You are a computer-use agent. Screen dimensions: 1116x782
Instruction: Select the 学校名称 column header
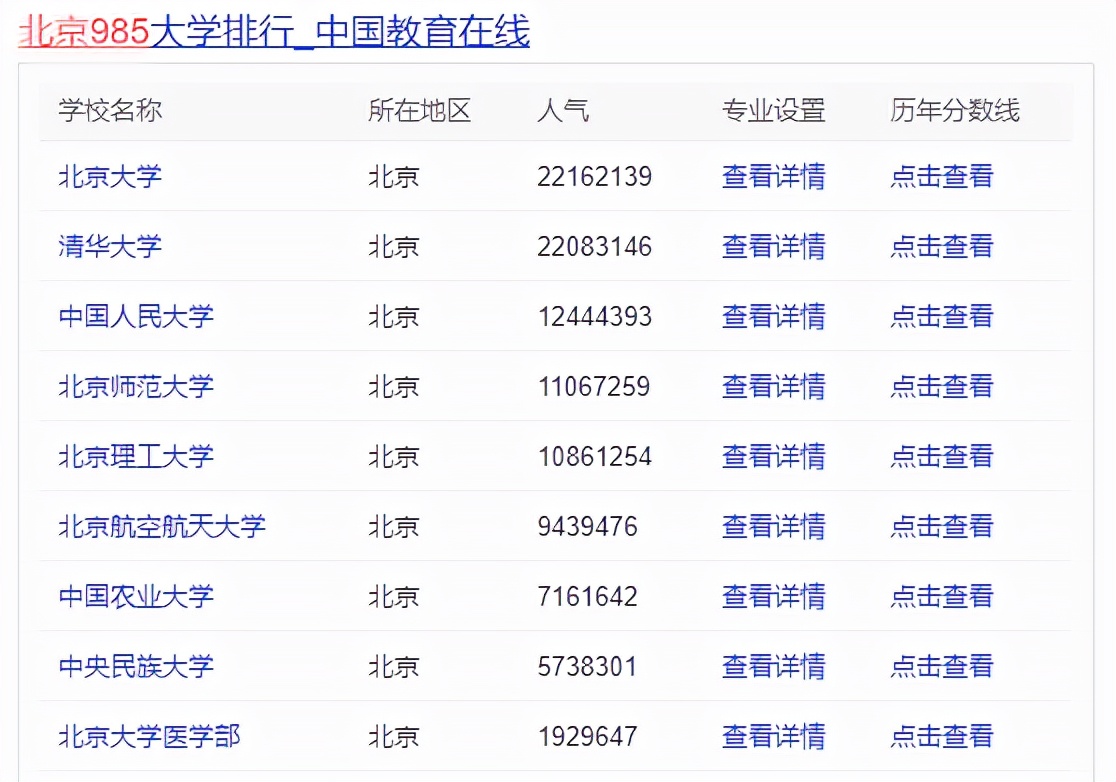click(110, 112)
